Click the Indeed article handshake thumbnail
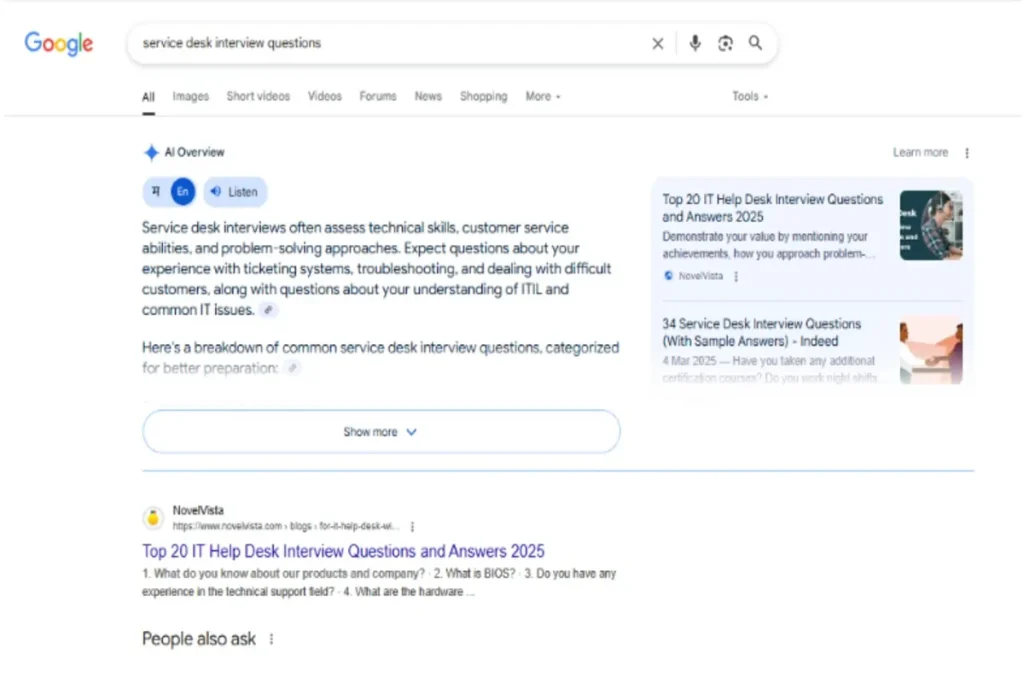The height and width of the screenshot is (683, 1024). click(x=930, y=350)
